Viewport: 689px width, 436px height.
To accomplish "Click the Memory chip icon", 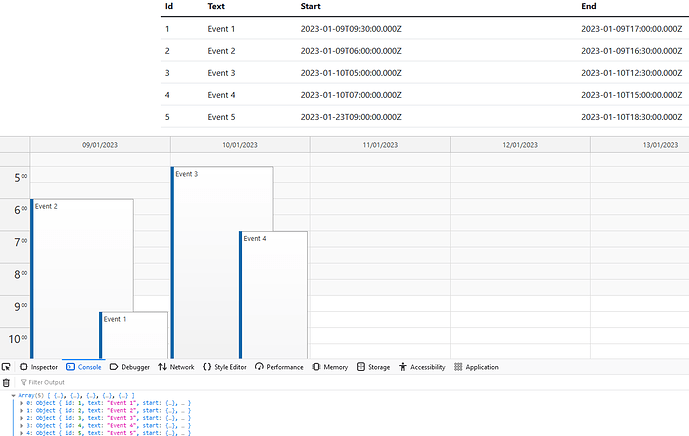I will (316, 367).
